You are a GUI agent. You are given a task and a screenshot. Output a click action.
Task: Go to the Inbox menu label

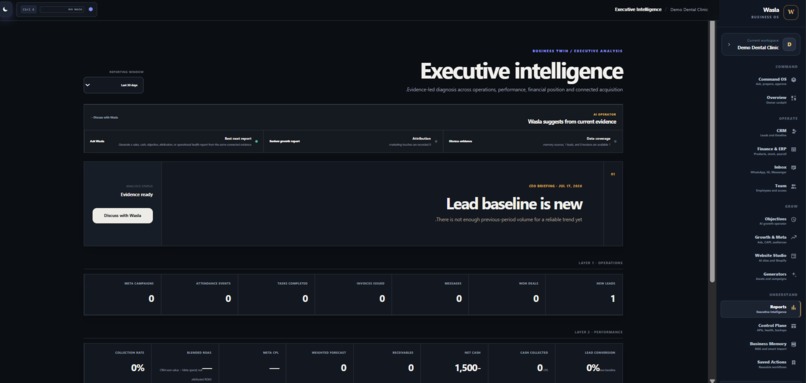click(x=780, y=167)
